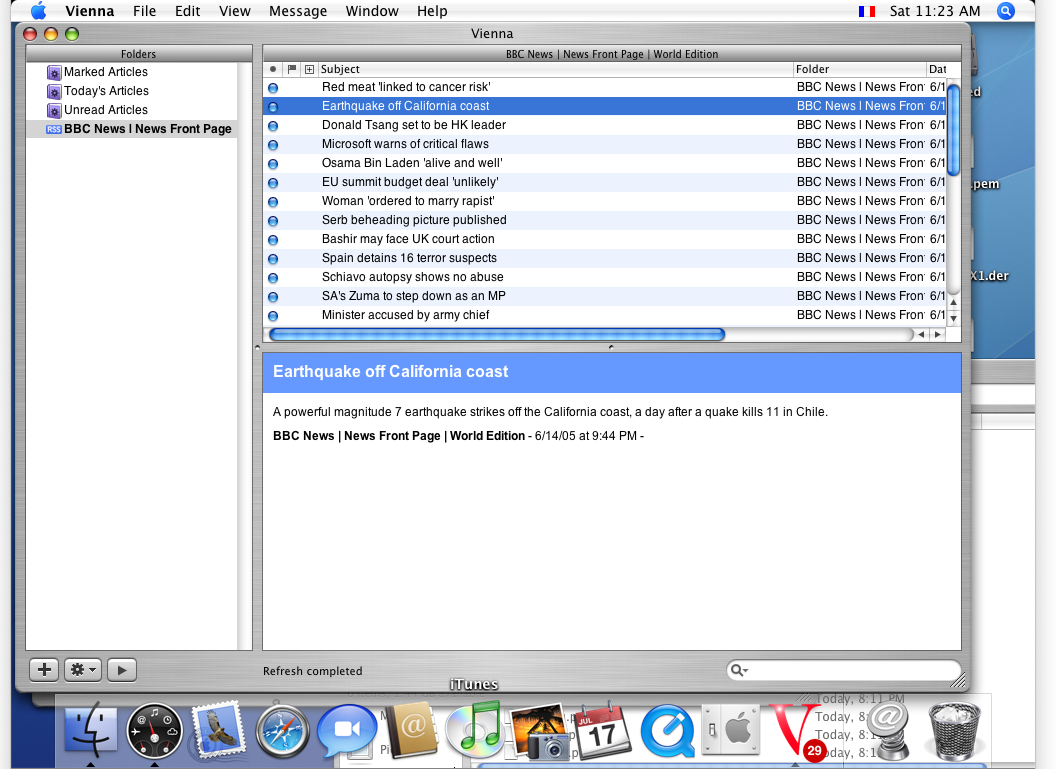Click horizontal scroll left arrow
The width and height of the screenshot is (1056, 769).
[921, 334]
